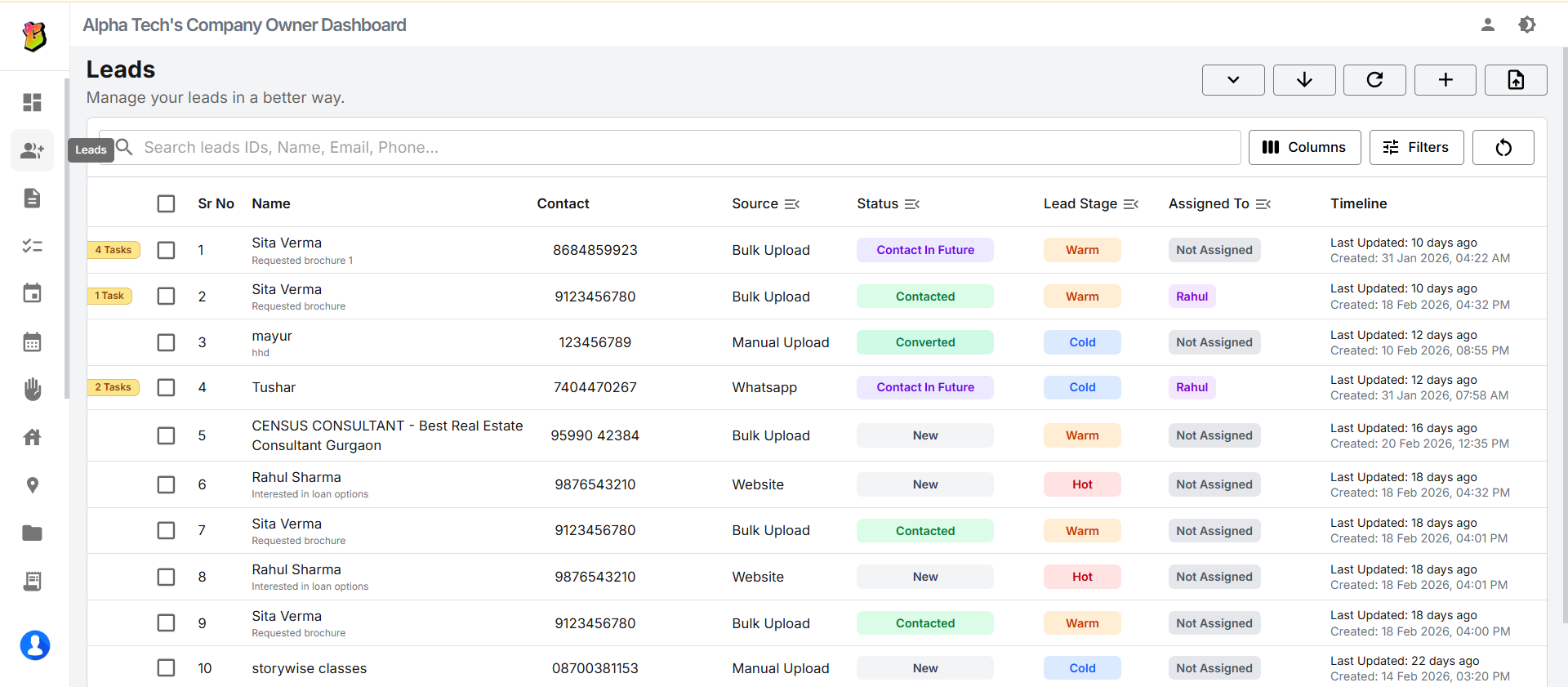Click phone number 95990 42384

(x=595, y=435)
